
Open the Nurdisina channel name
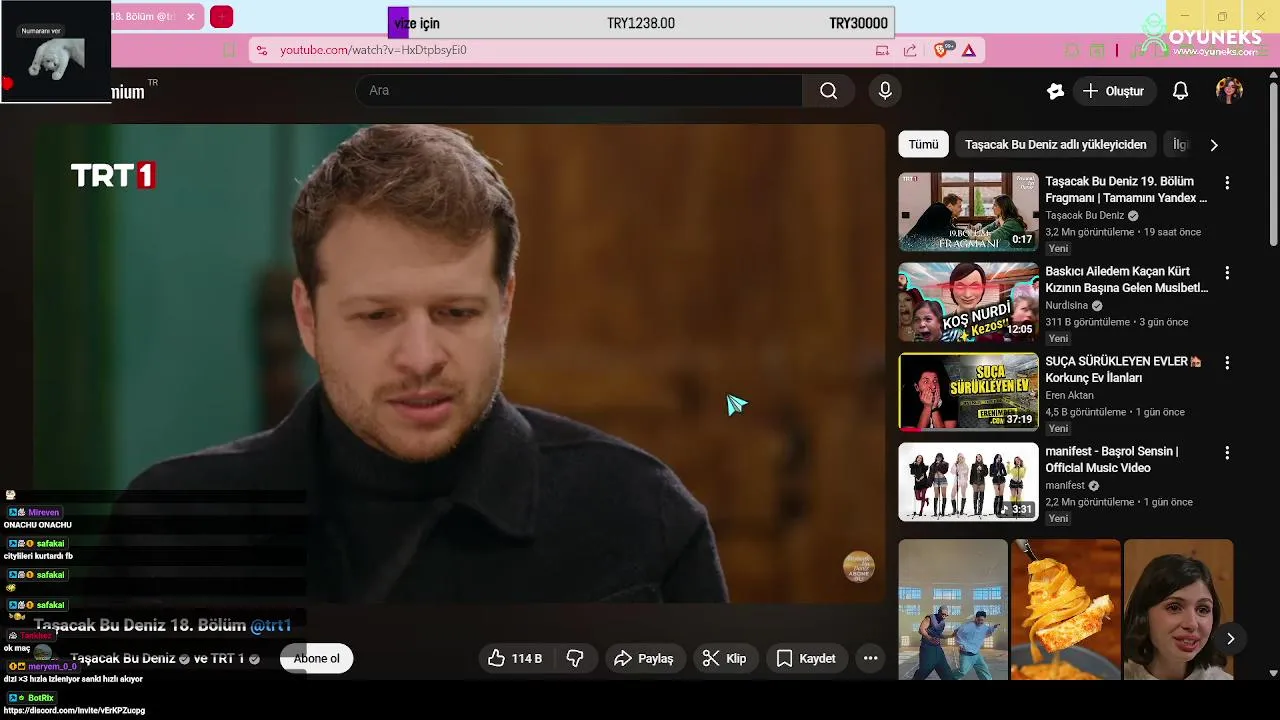(x=1067, y=306)
